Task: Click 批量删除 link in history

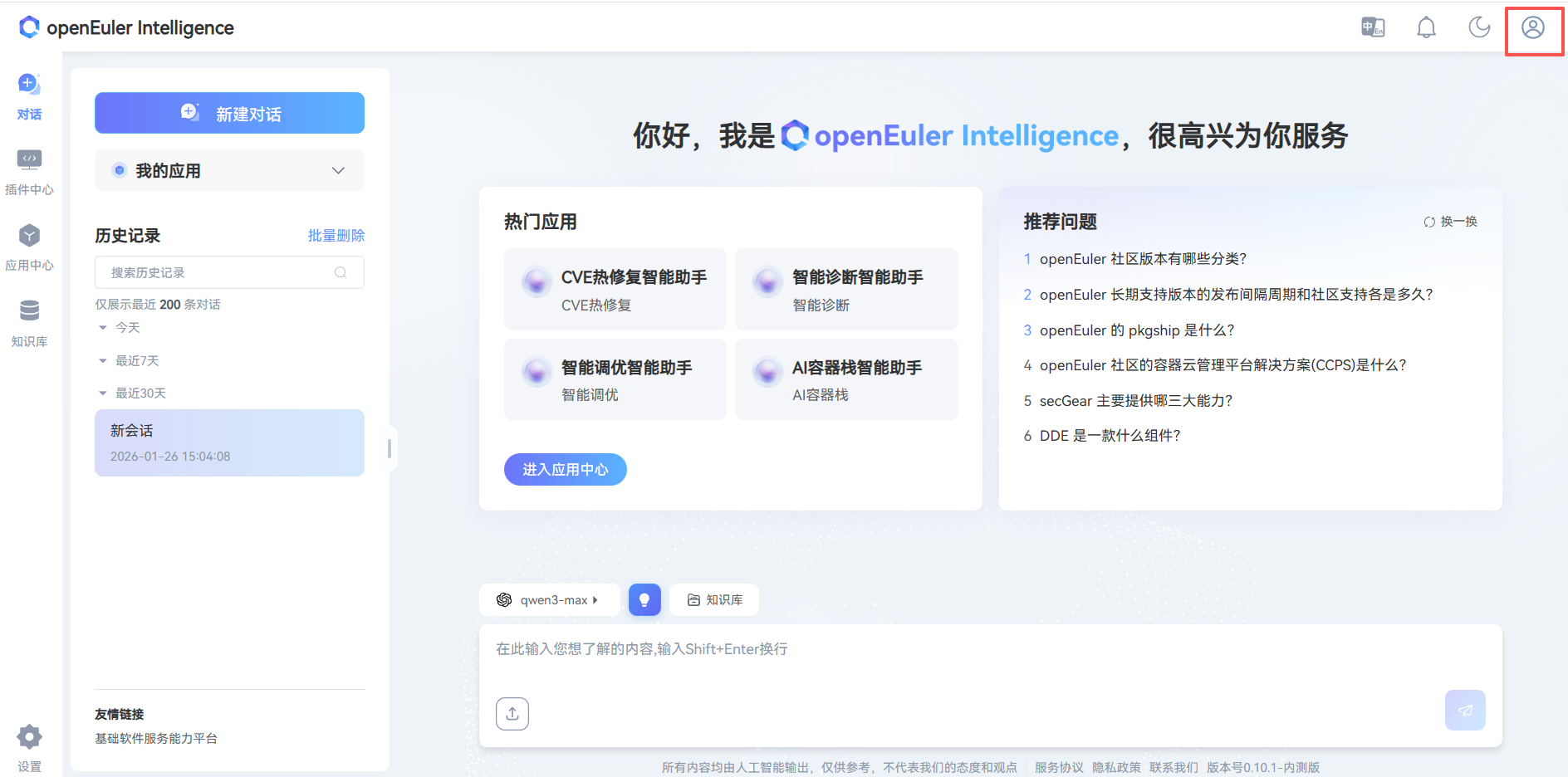Action: point(336,236)
